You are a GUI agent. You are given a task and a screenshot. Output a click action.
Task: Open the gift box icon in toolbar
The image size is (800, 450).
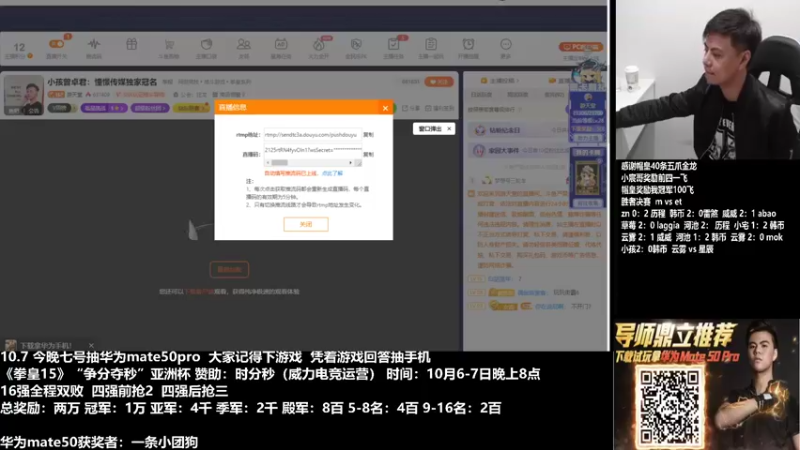(x=132, y=44)
